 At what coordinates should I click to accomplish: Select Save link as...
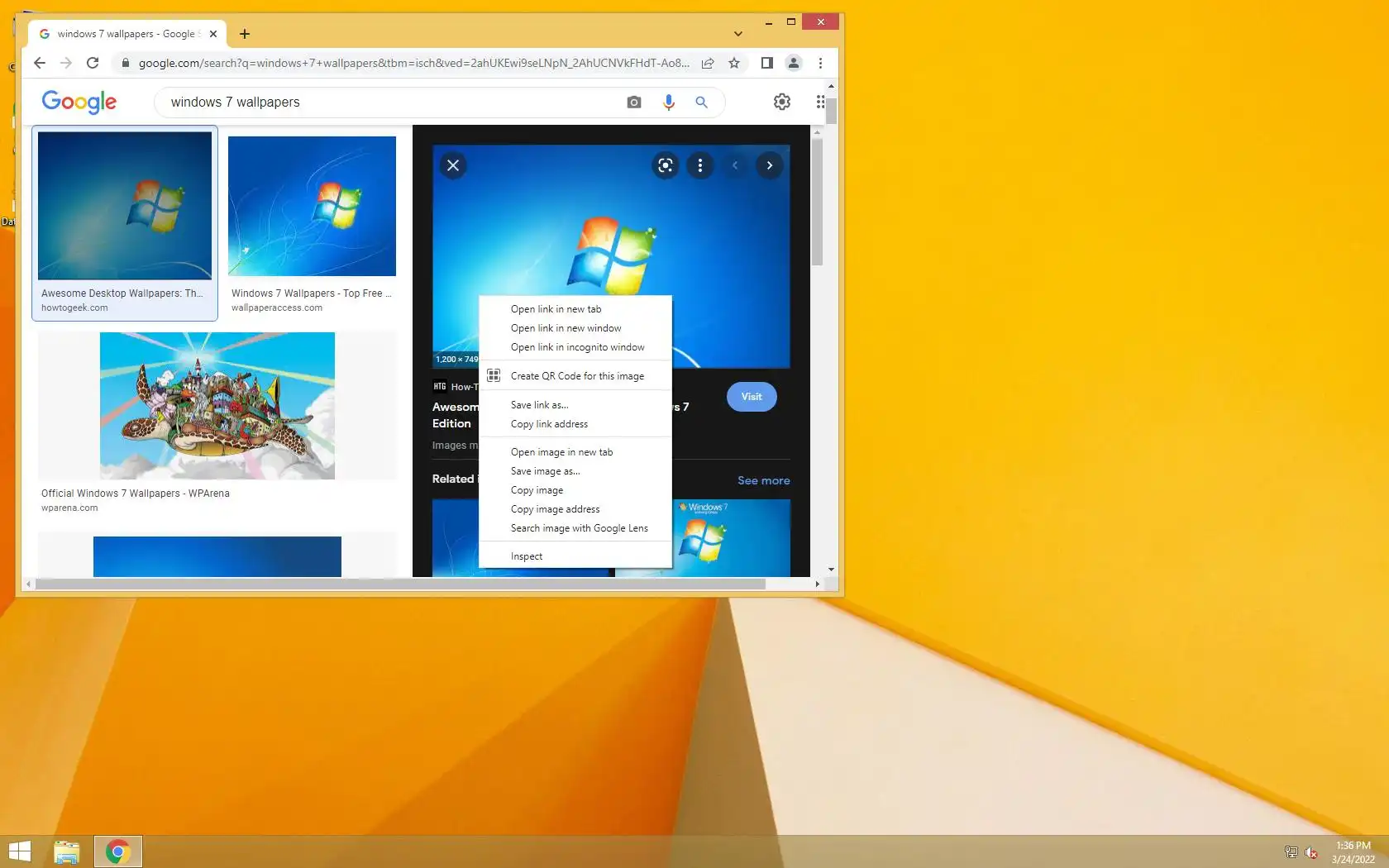[x=575, y=405]
